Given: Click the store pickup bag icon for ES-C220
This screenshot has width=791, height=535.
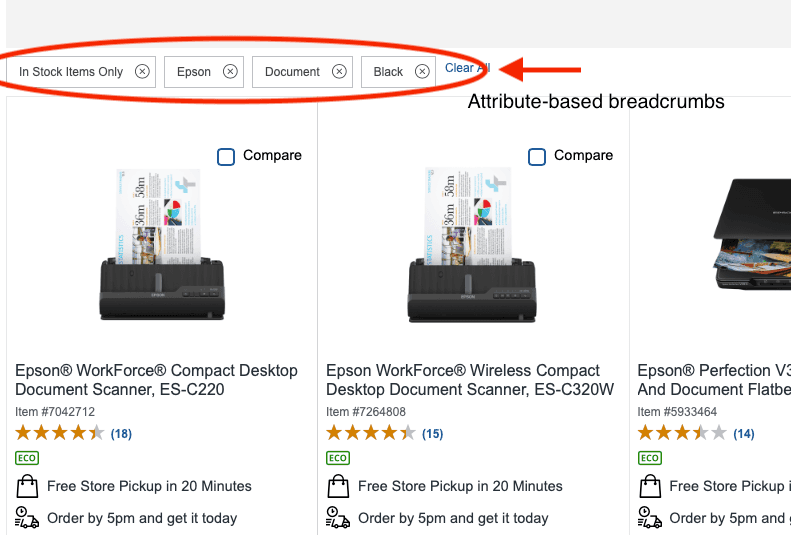Looking at the screenshot, I should (x=27, y=487).
